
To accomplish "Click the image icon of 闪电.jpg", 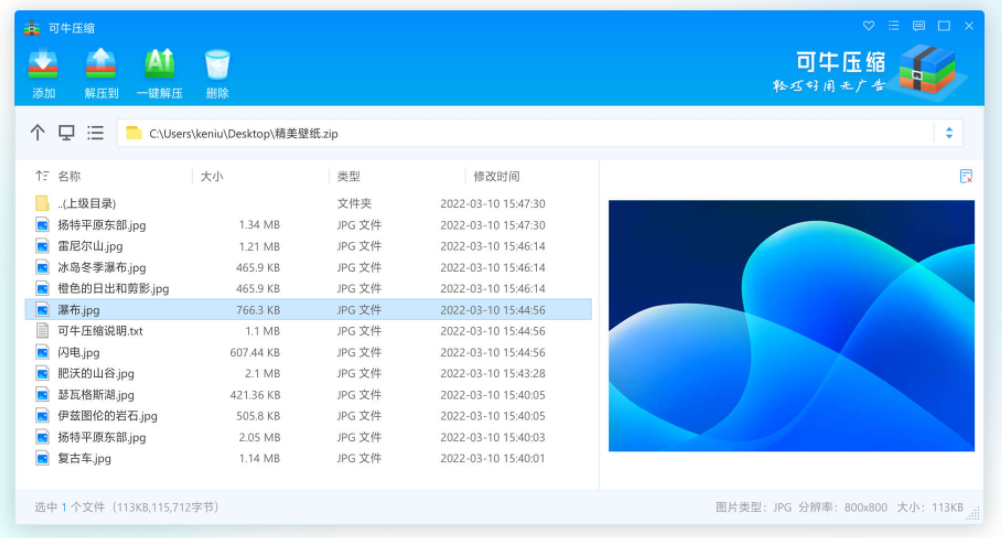I will click(42, 352).
